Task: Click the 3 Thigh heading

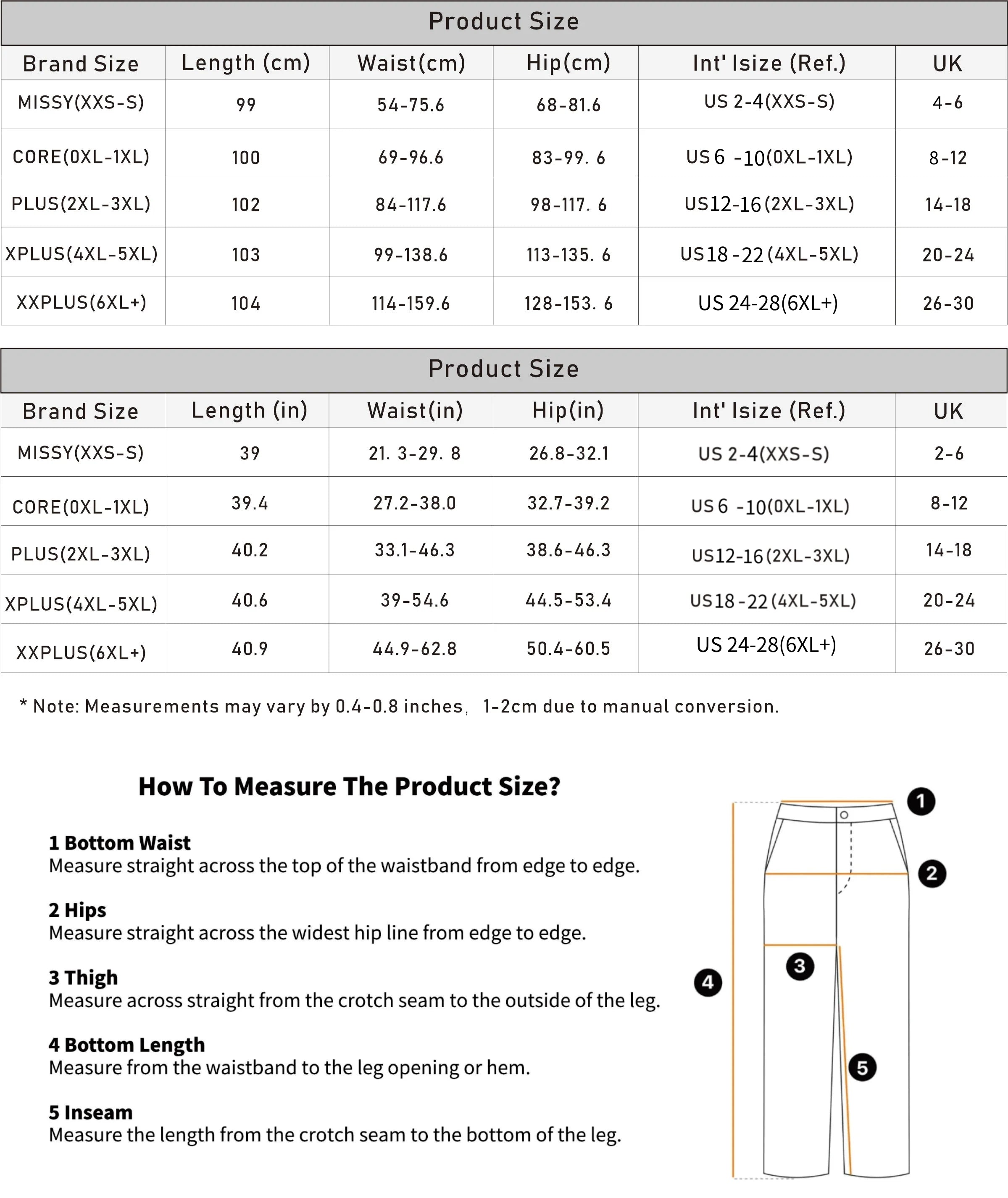Action: (x=83, y=978)
